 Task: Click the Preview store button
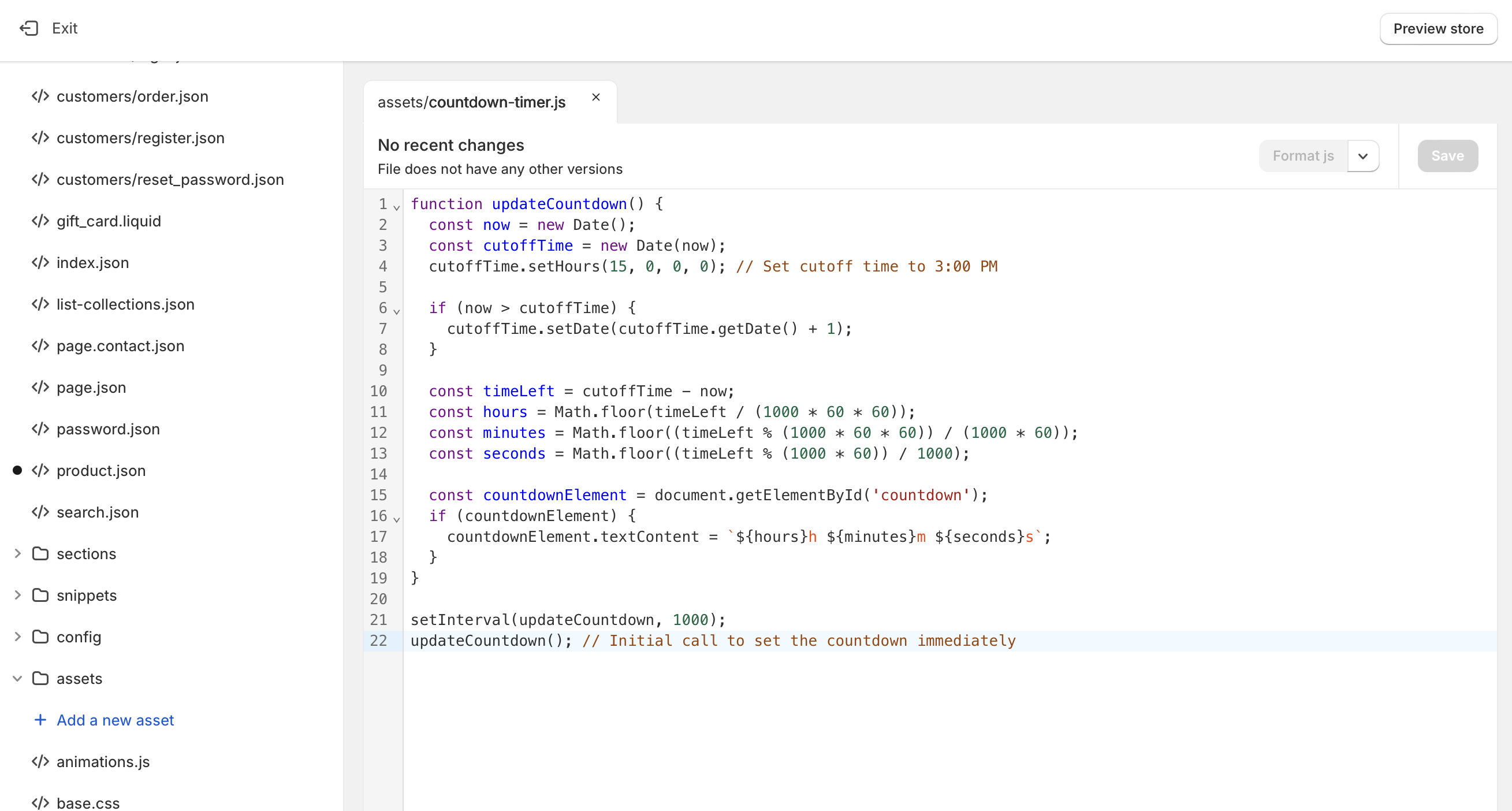coord(1438,29)
